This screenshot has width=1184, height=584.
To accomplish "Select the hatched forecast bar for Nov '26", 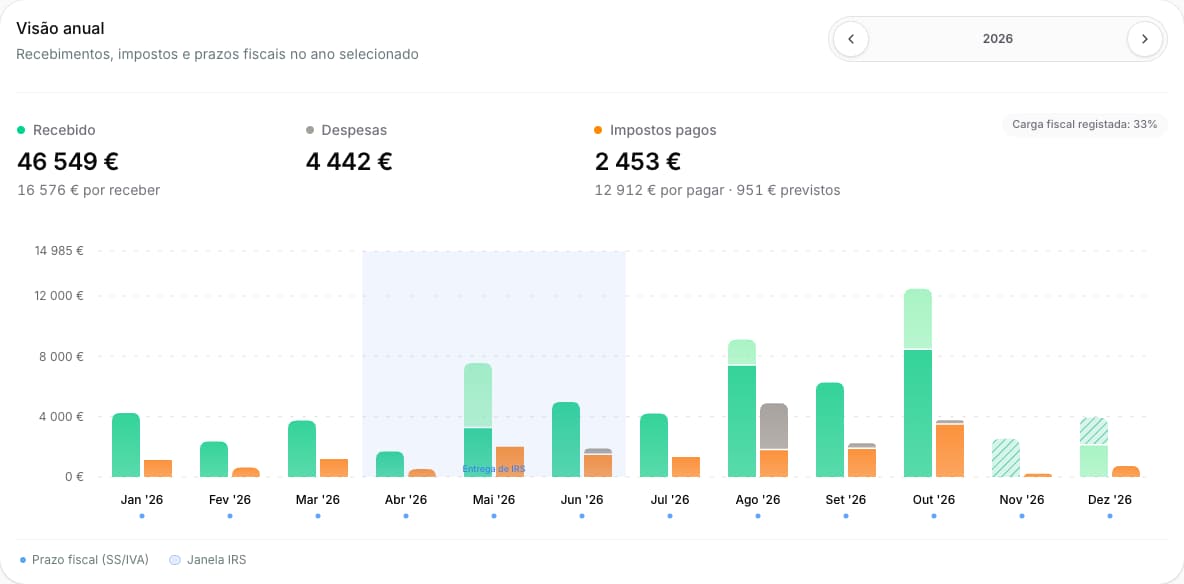I will click(1006, 458).
